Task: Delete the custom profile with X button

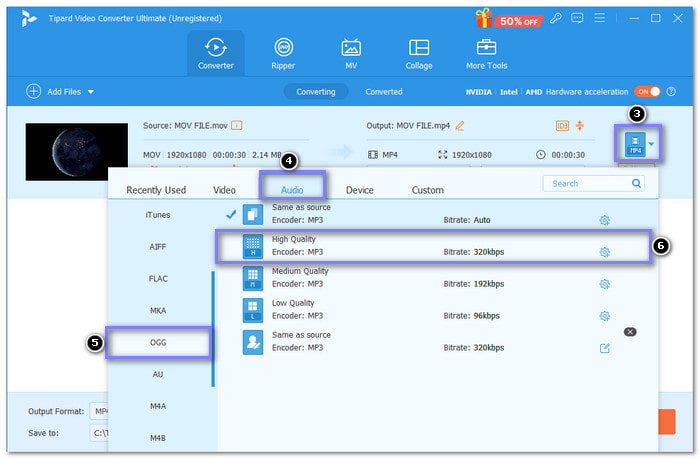Action: (x=630, y=332)
